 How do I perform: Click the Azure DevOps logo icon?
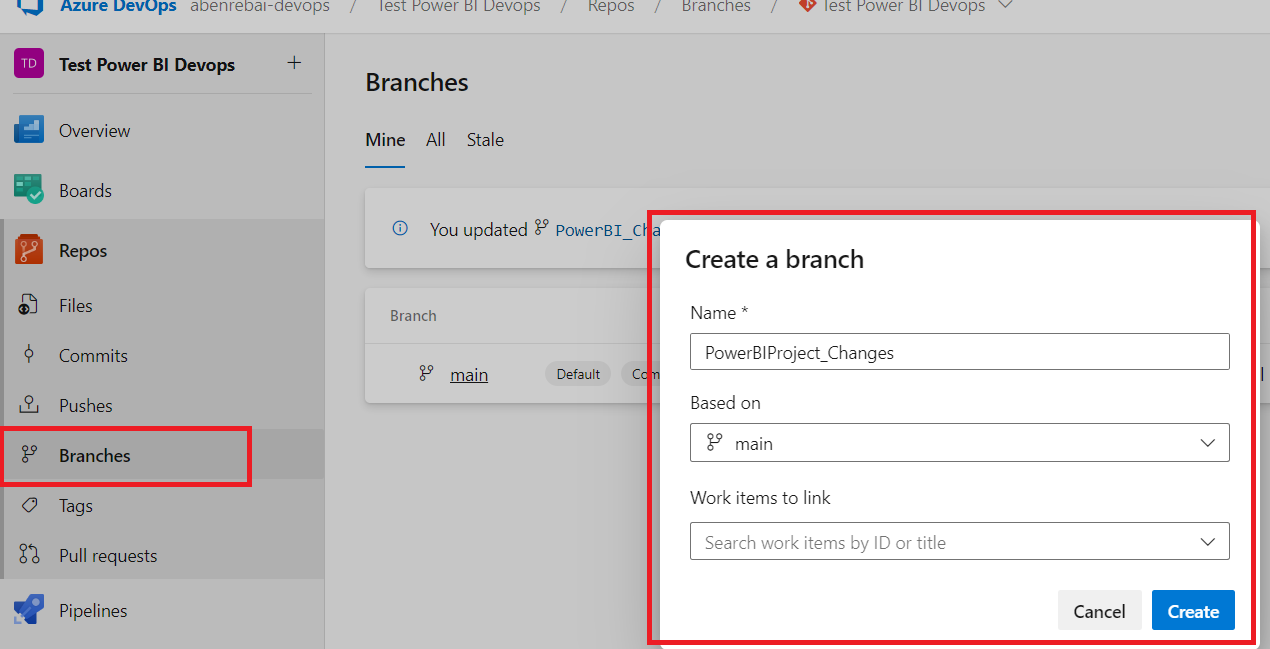coord(29,6)
